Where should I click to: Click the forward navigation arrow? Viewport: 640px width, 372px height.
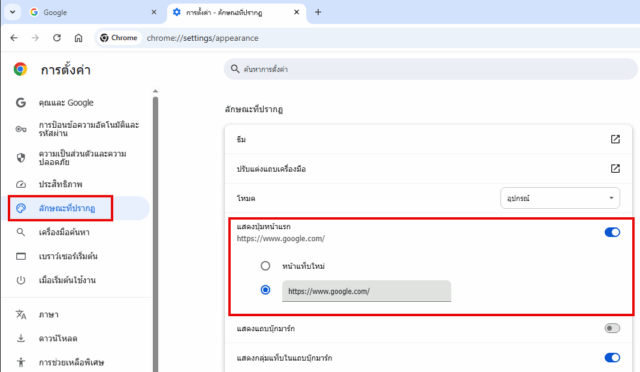coord(35,38)
